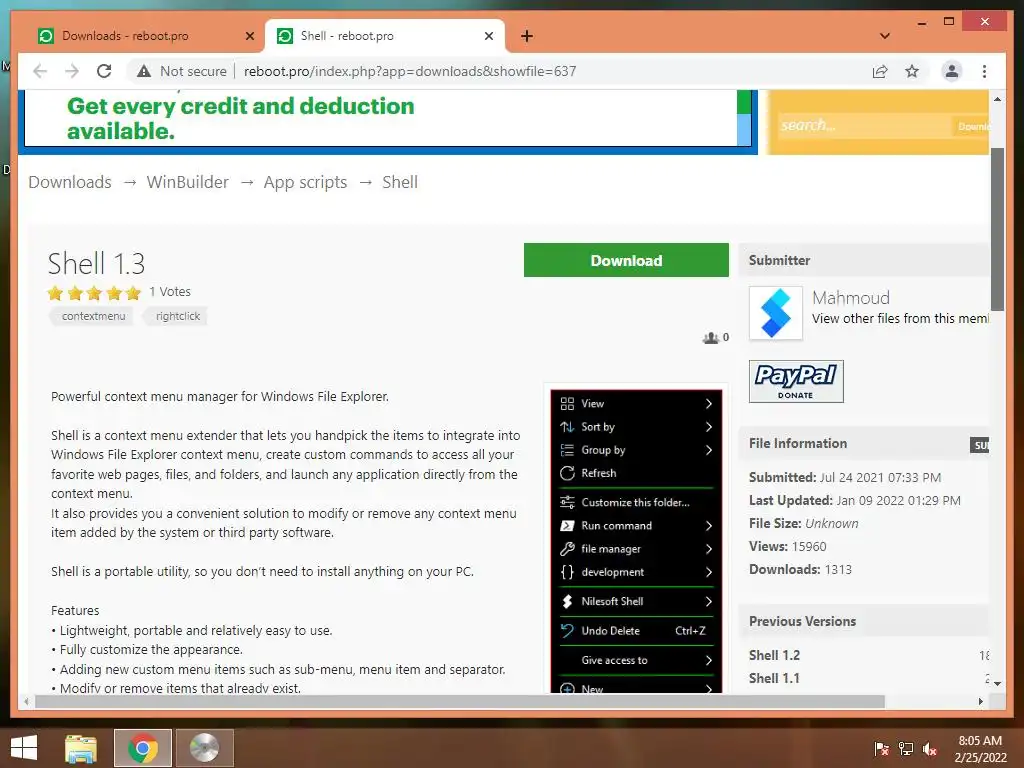Expand the View submenu arrow
Image resolution: width=1024 pixels, height=768 pixels.
(x=709, y=404)
